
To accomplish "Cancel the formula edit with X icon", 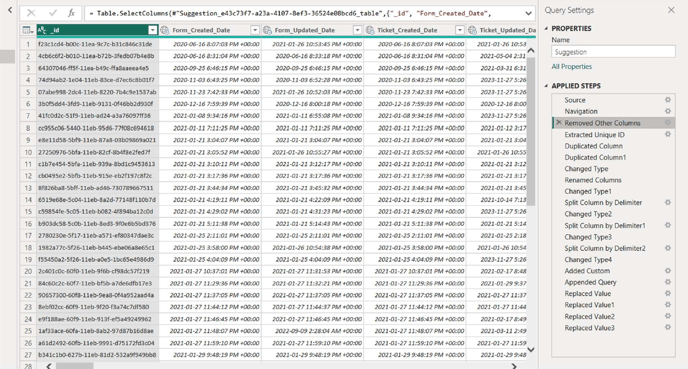I will (x=31, y=13).
